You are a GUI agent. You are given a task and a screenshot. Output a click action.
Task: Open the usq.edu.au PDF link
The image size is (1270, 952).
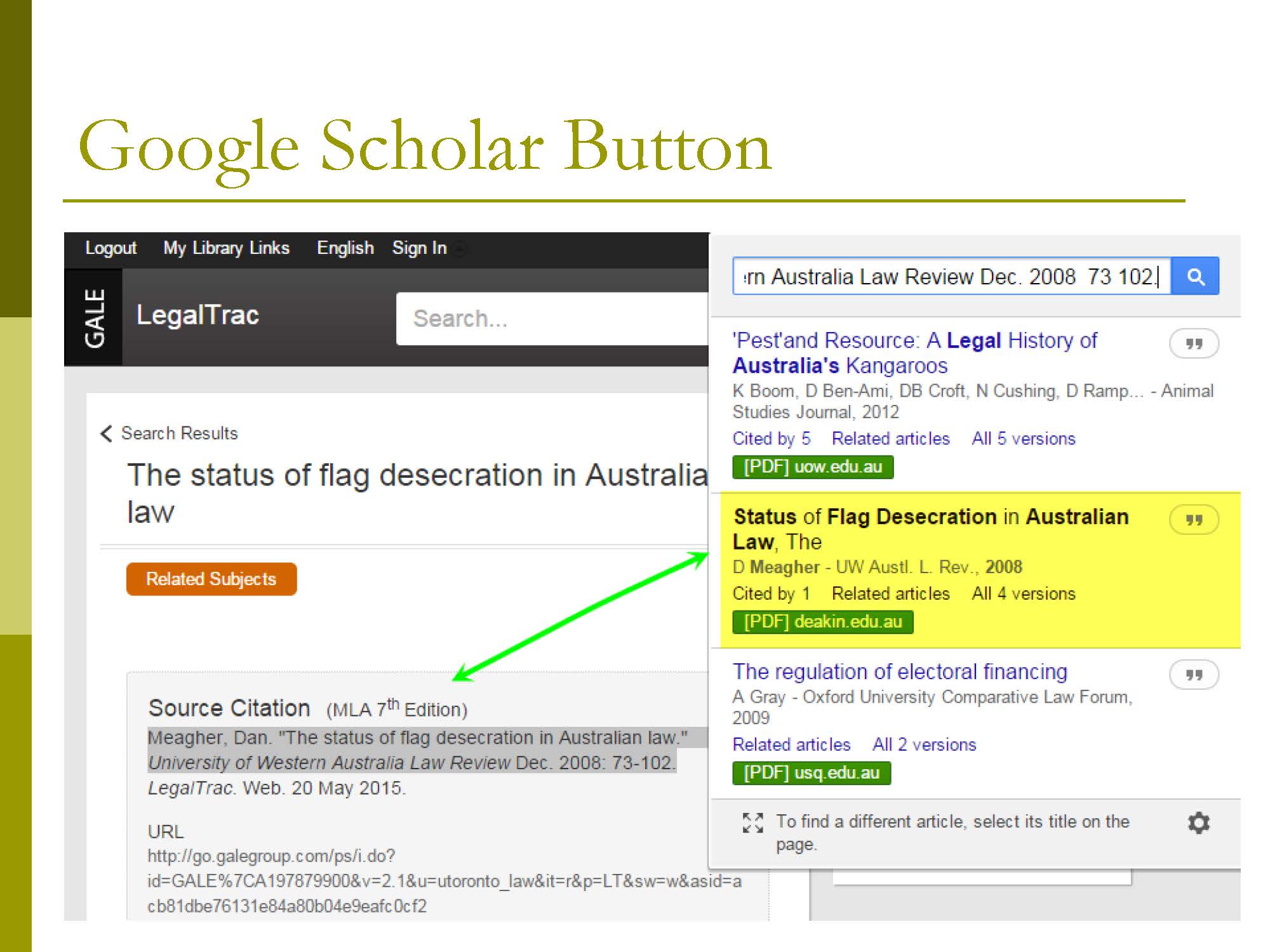(x=812, y=773)
